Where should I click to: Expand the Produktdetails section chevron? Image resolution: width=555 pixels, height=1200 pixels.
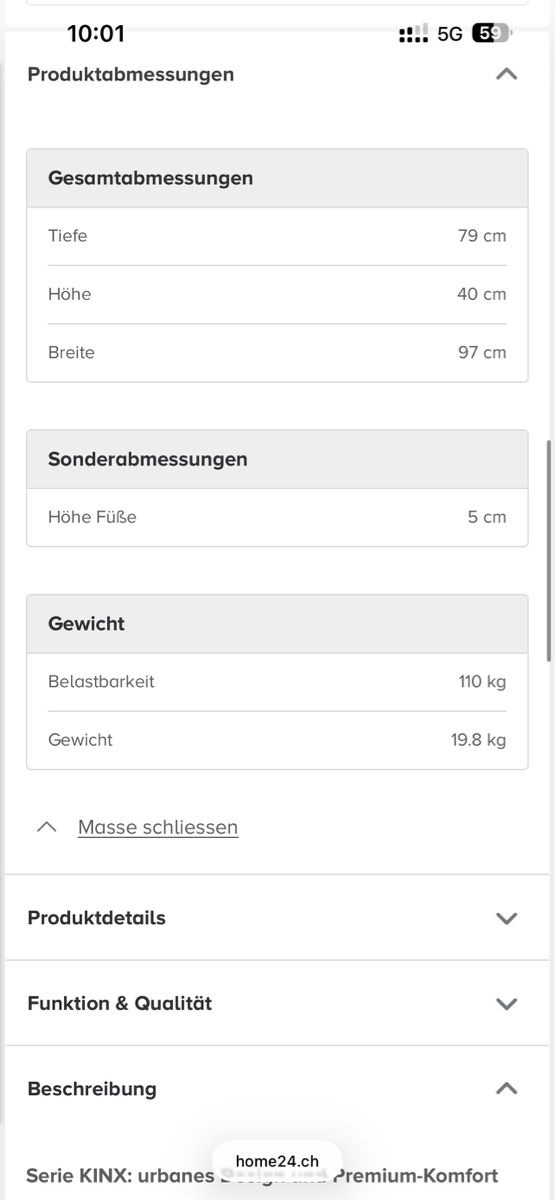tap(507, 918)
